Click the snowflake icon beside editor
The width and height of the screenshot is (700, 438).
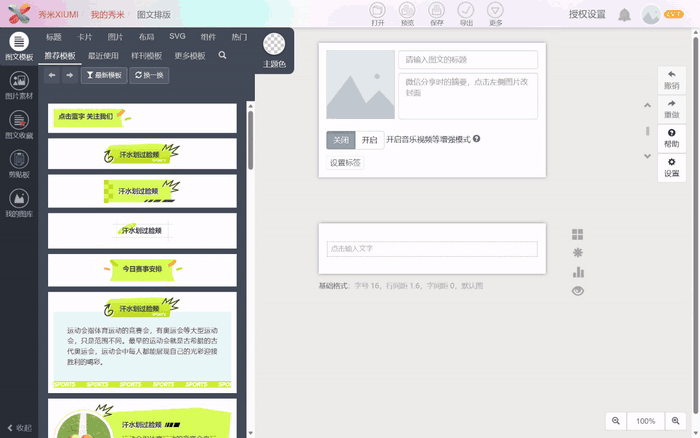[x=577, y=253]
